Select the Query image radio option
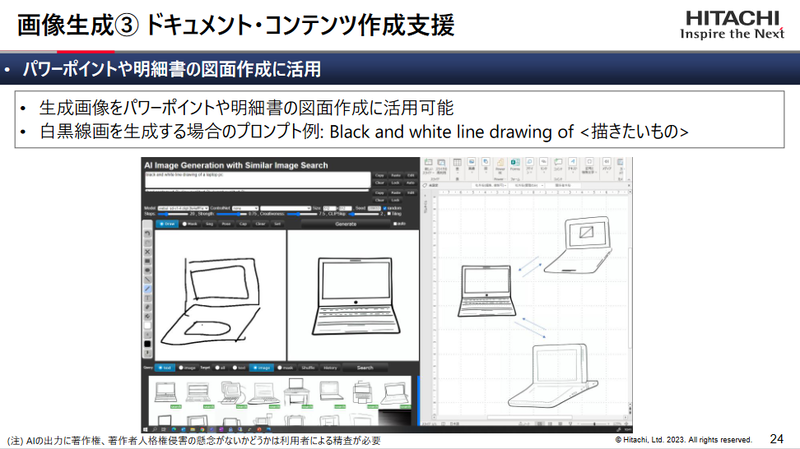Viewport: 800px width, 449px height. point(187,368)
